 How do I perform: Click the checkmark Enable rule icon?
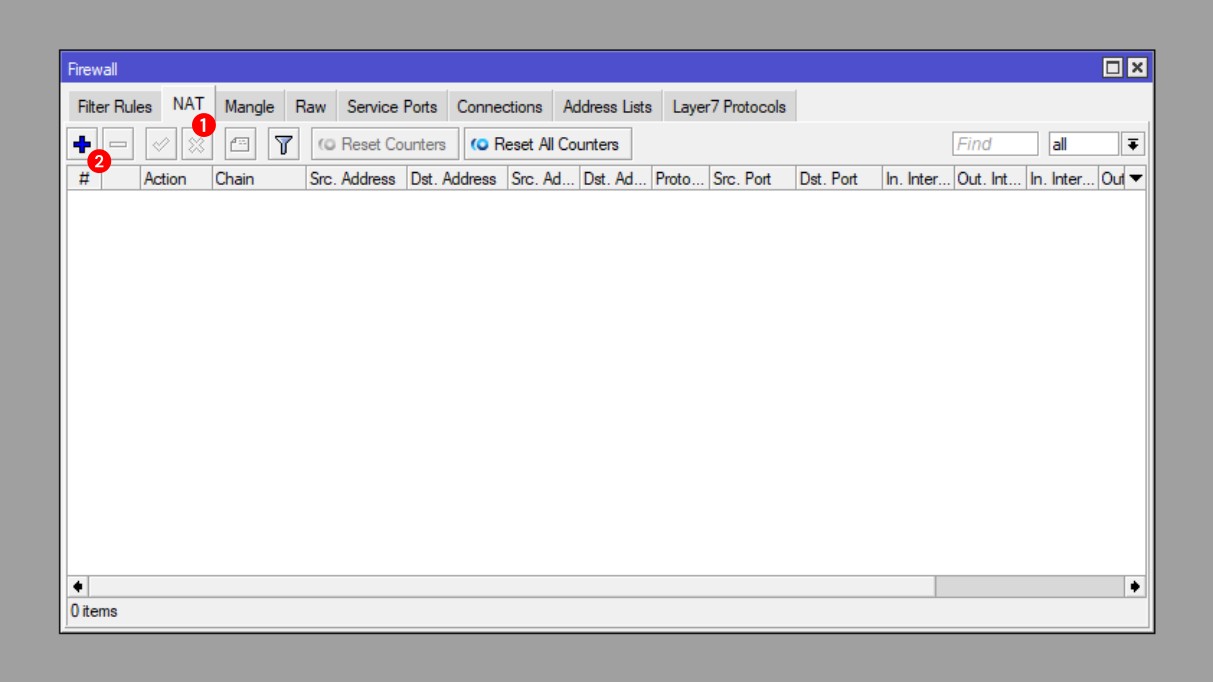pos(160,145)
